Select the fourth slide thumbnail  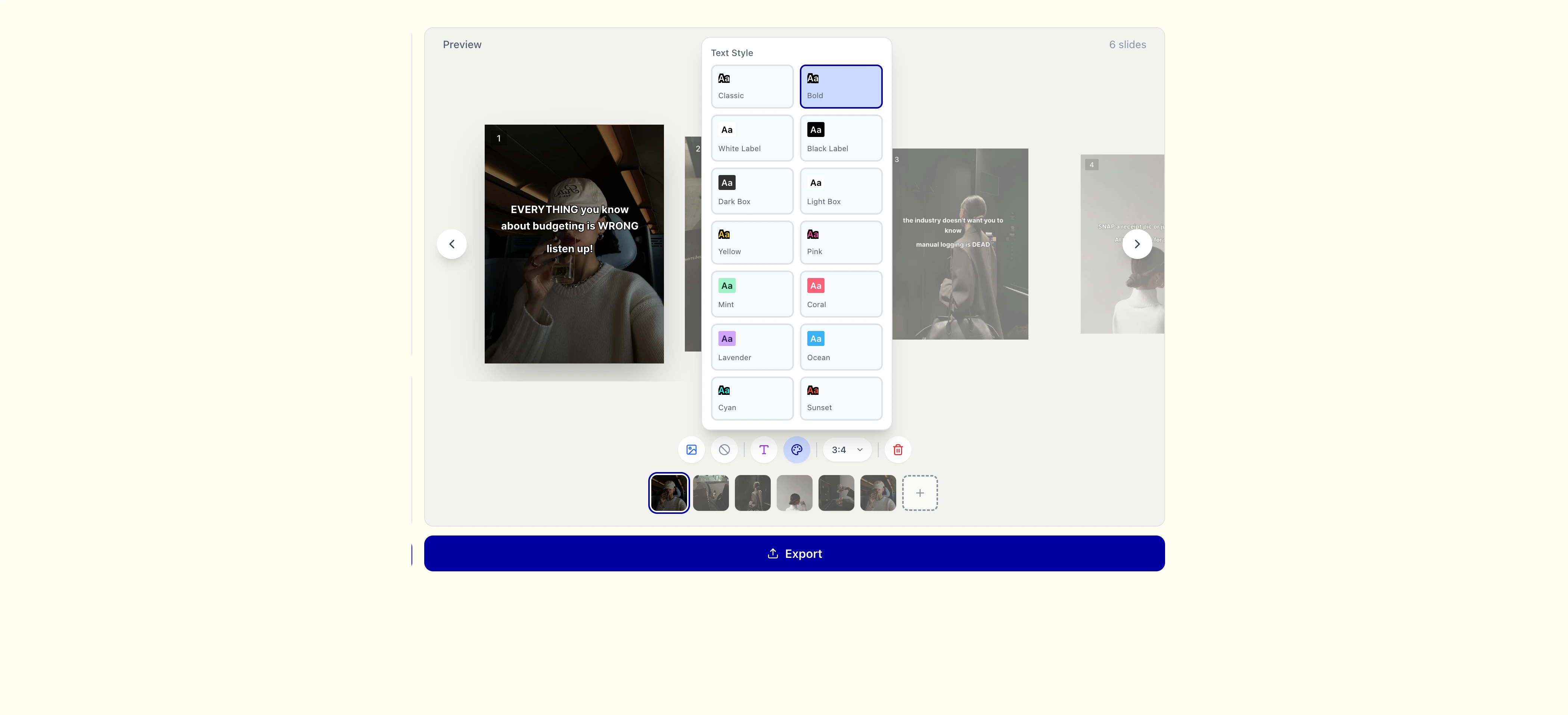[794, 493]
